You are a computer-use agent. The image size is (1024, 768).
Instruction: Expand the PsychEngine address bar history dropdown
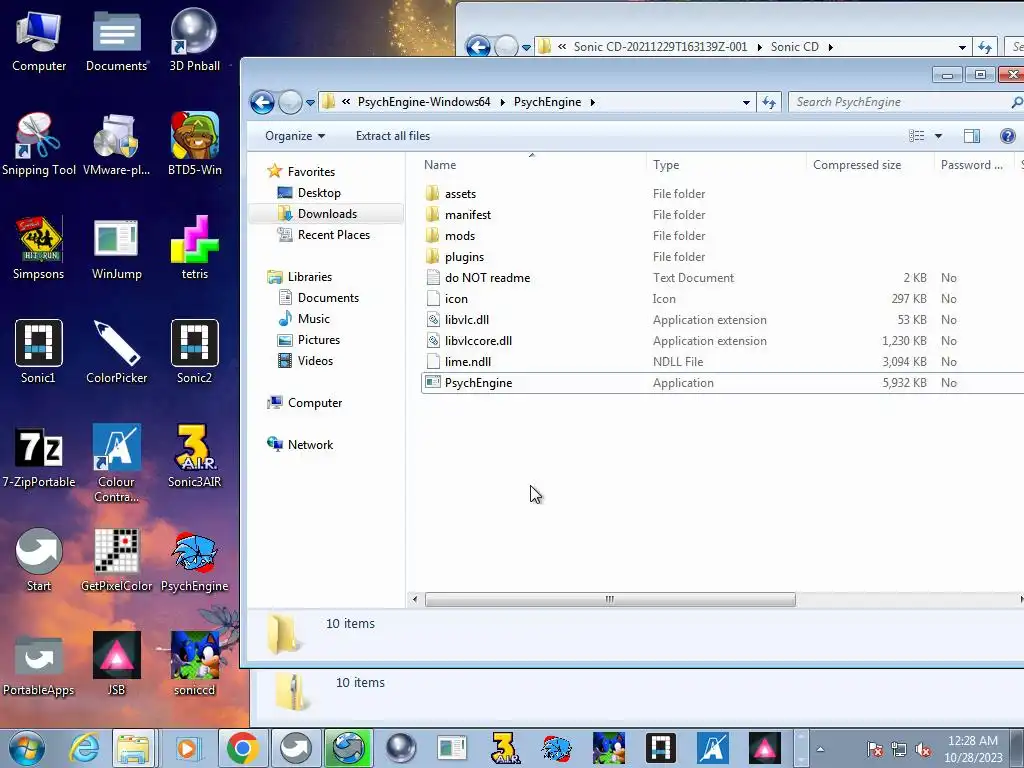coord(746,103)
